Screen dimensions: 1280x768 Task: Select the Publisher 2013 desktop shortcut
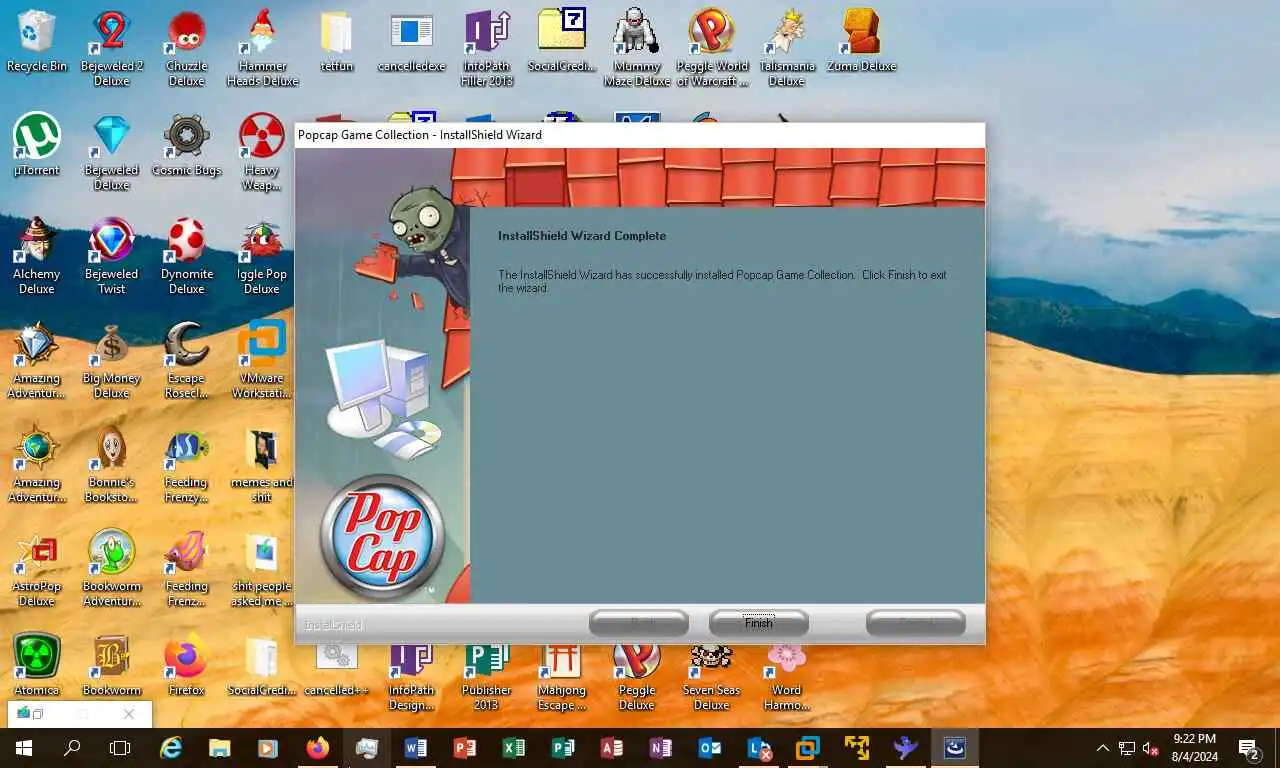[487, 675]
